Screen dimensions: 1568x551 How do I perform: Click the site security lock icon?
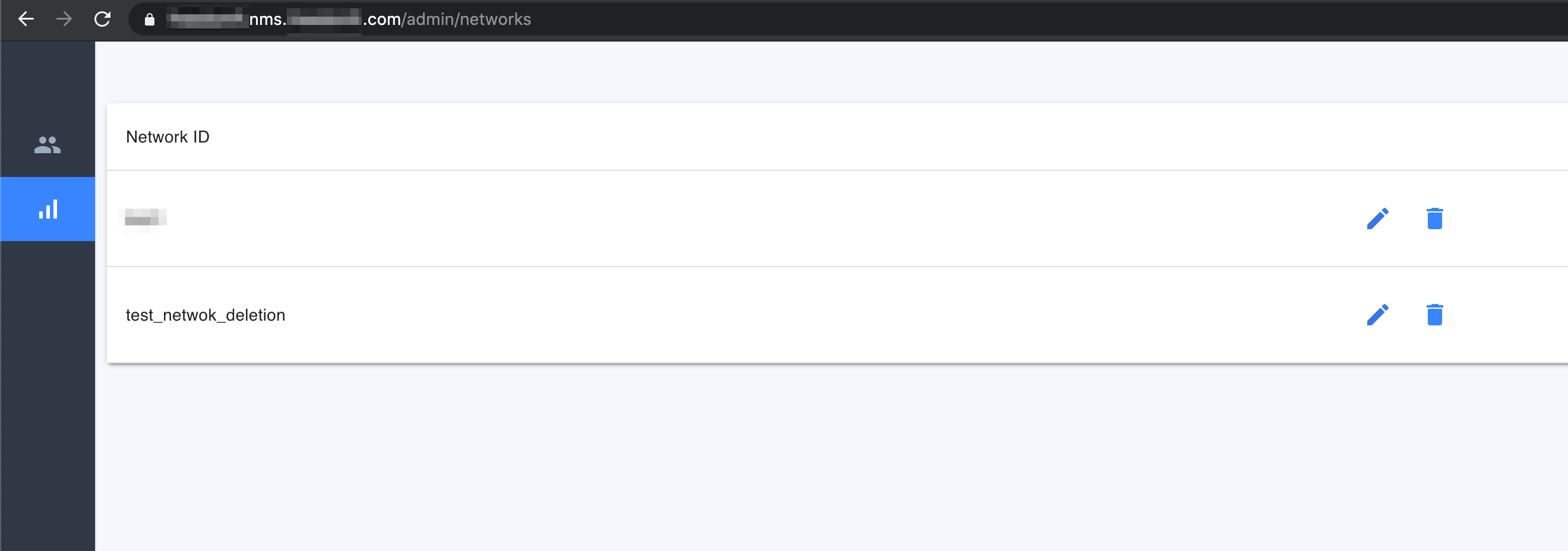[149, 19]
